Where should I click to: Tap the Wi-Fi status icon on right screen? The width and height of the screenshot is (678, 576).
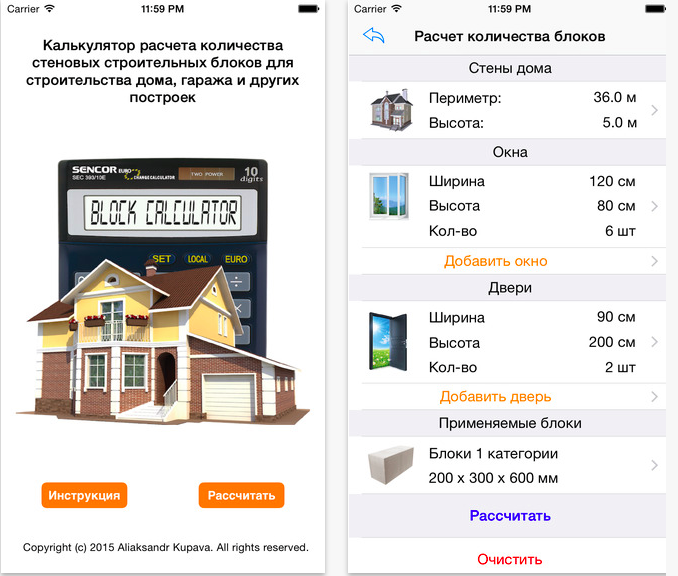click(x=396, y=8)
